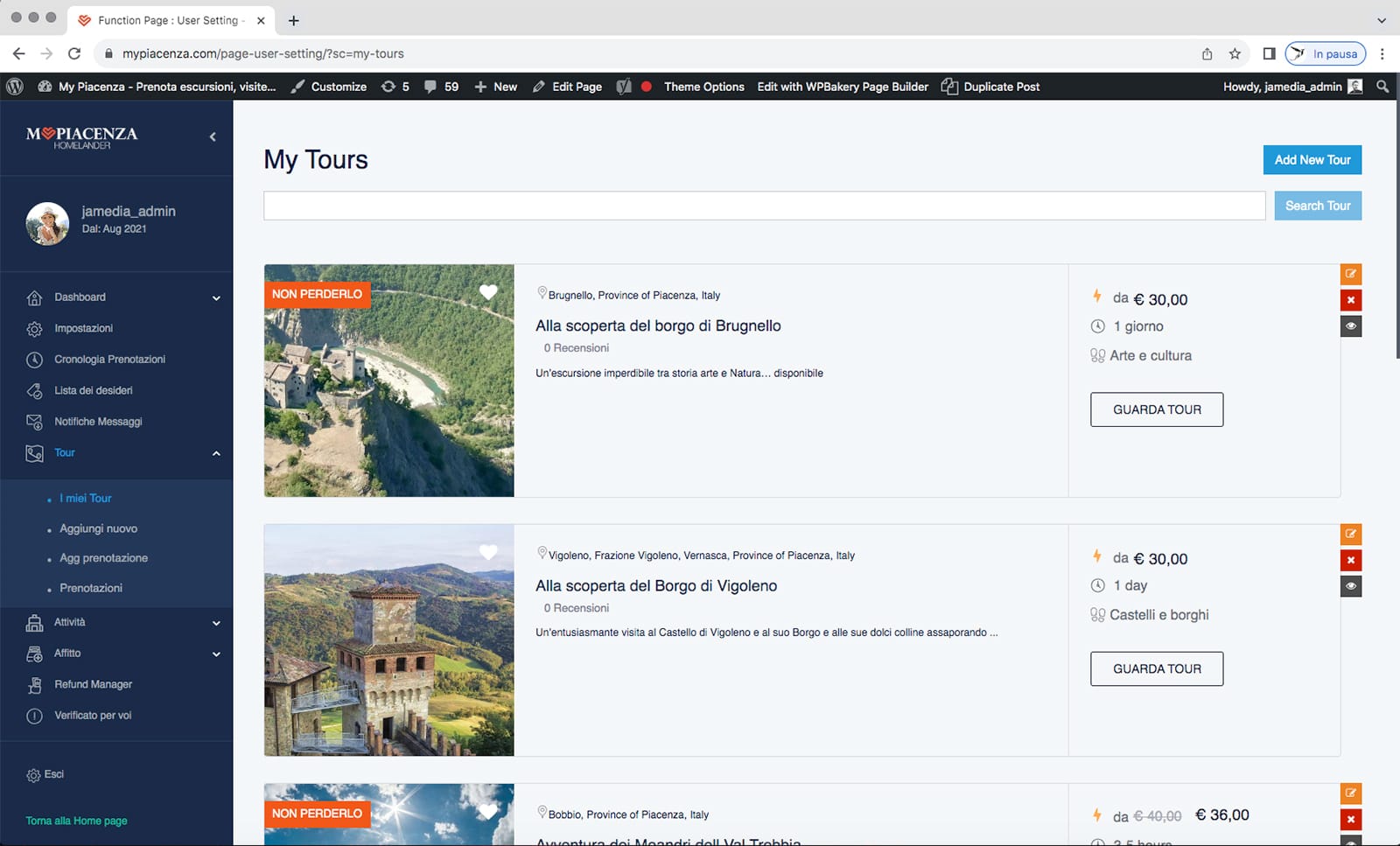Open the browser side panel icon
1400x846 pixels.
coord(1269,53)
